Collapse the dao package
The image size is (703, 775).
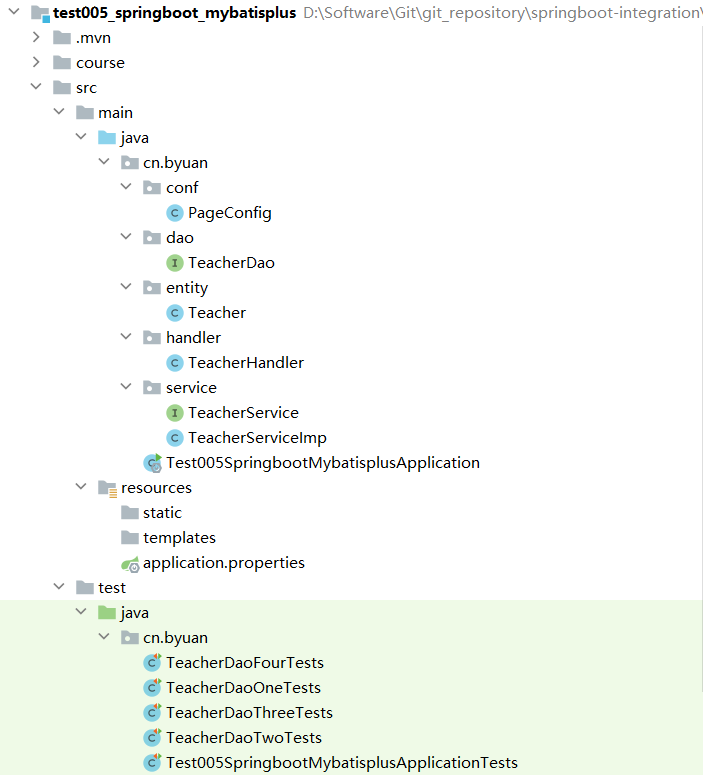(x=127, y=236)
